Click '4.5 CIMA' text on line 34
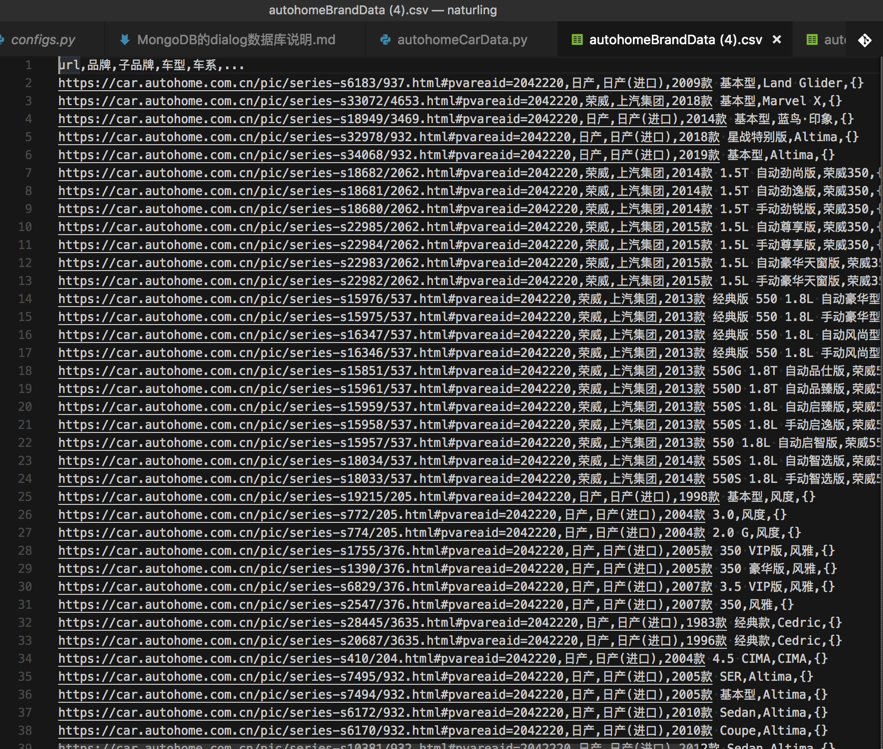Viewport: 883px width, 749px height. (742, 659)
